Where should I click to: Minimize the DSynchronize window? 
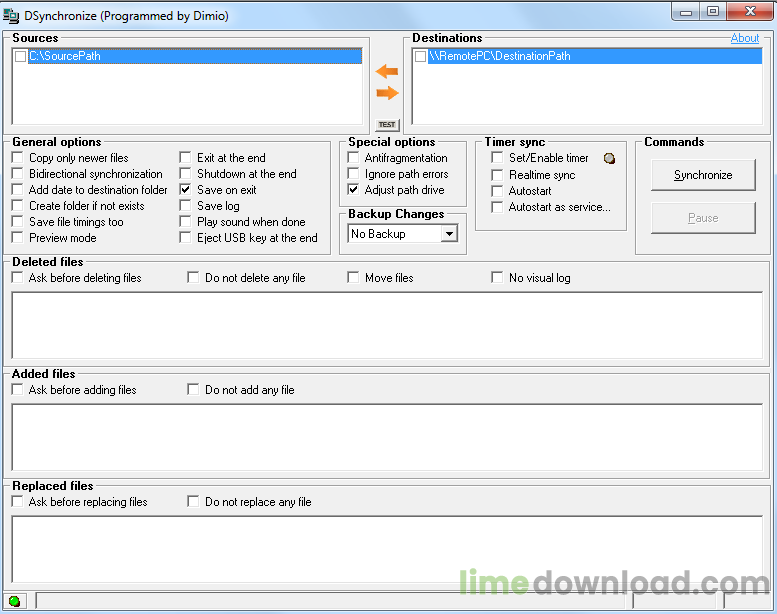pyautogui.click(x=686, y=11)
